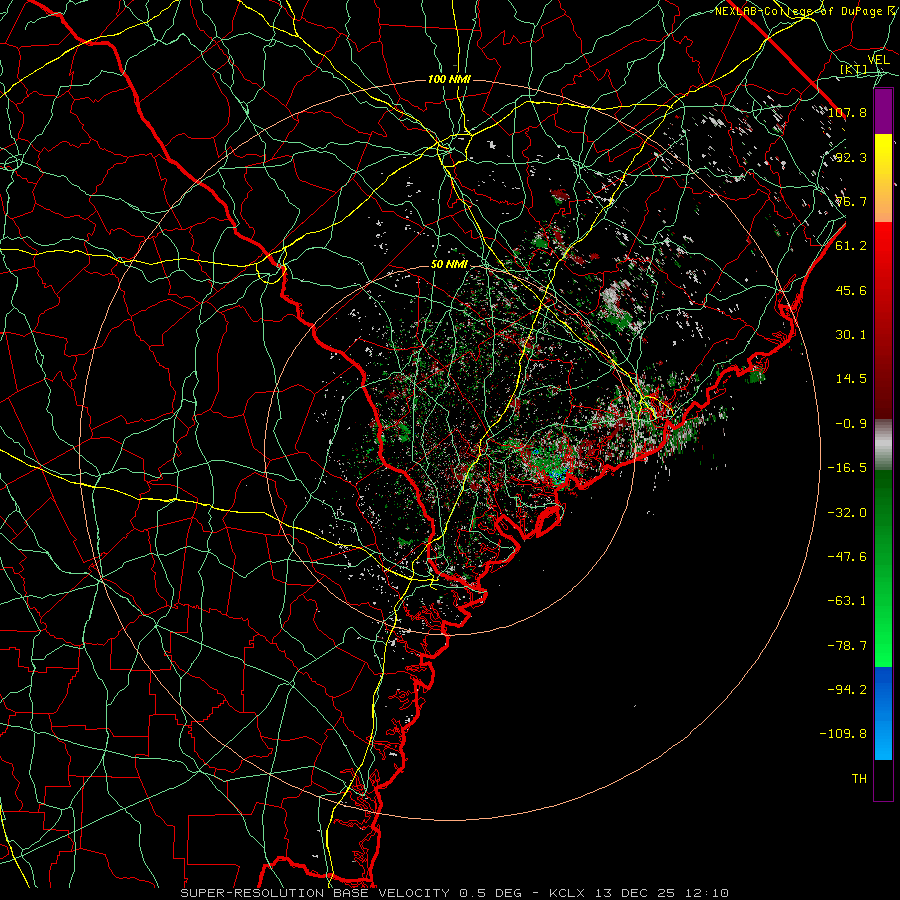This screenshot has width=900, height=900.
Task: Click the -109.8 velocity legend value
Action: point(843,734)
